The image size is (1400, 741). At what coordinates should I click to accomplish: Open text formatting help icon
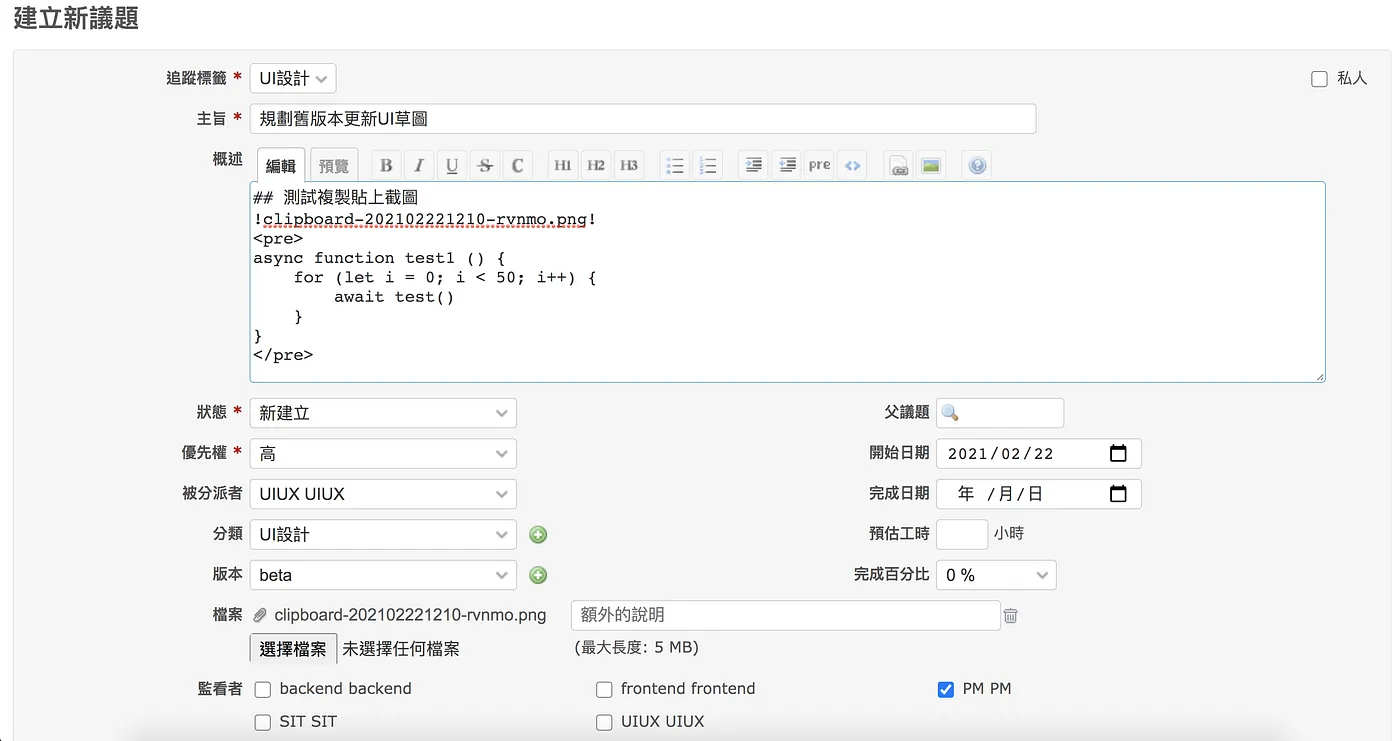pos(978,165)
